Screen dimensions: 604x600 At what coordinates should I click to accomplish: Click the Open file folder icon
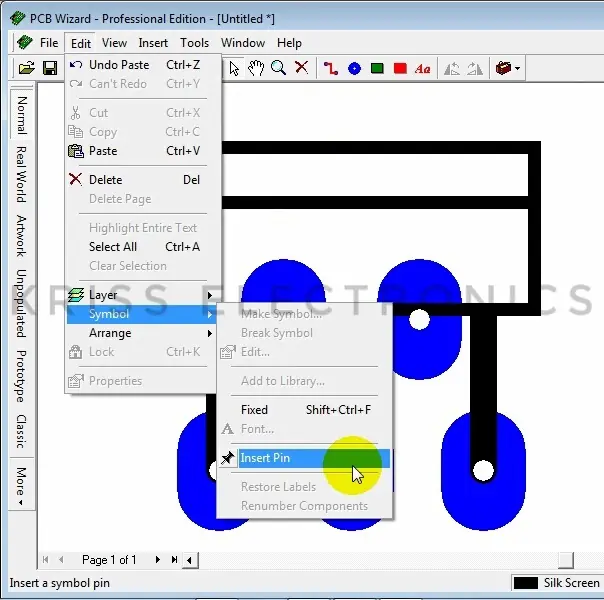coord(27,69)
